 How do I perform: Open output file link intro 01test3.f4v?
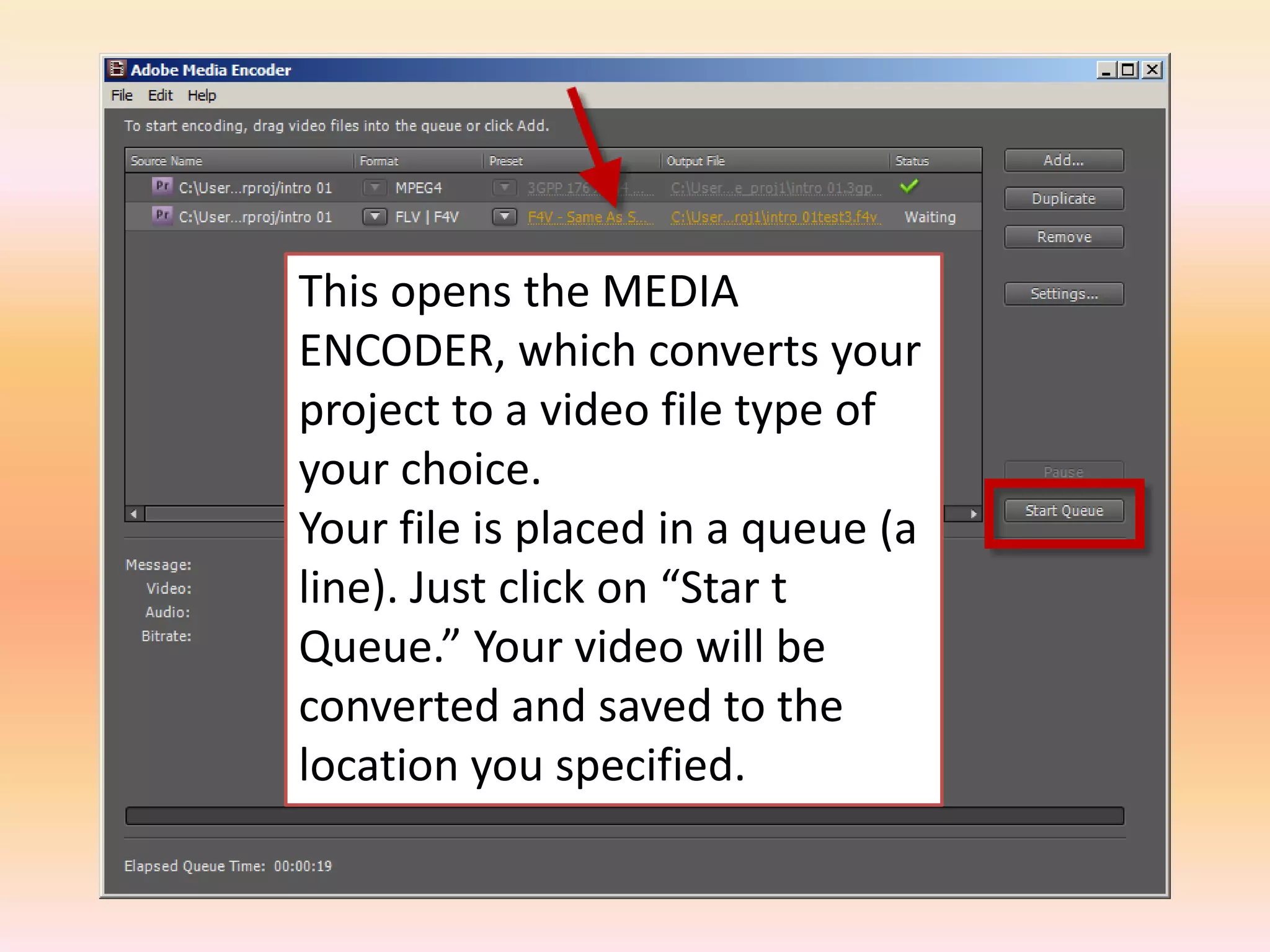coord(776,218)
